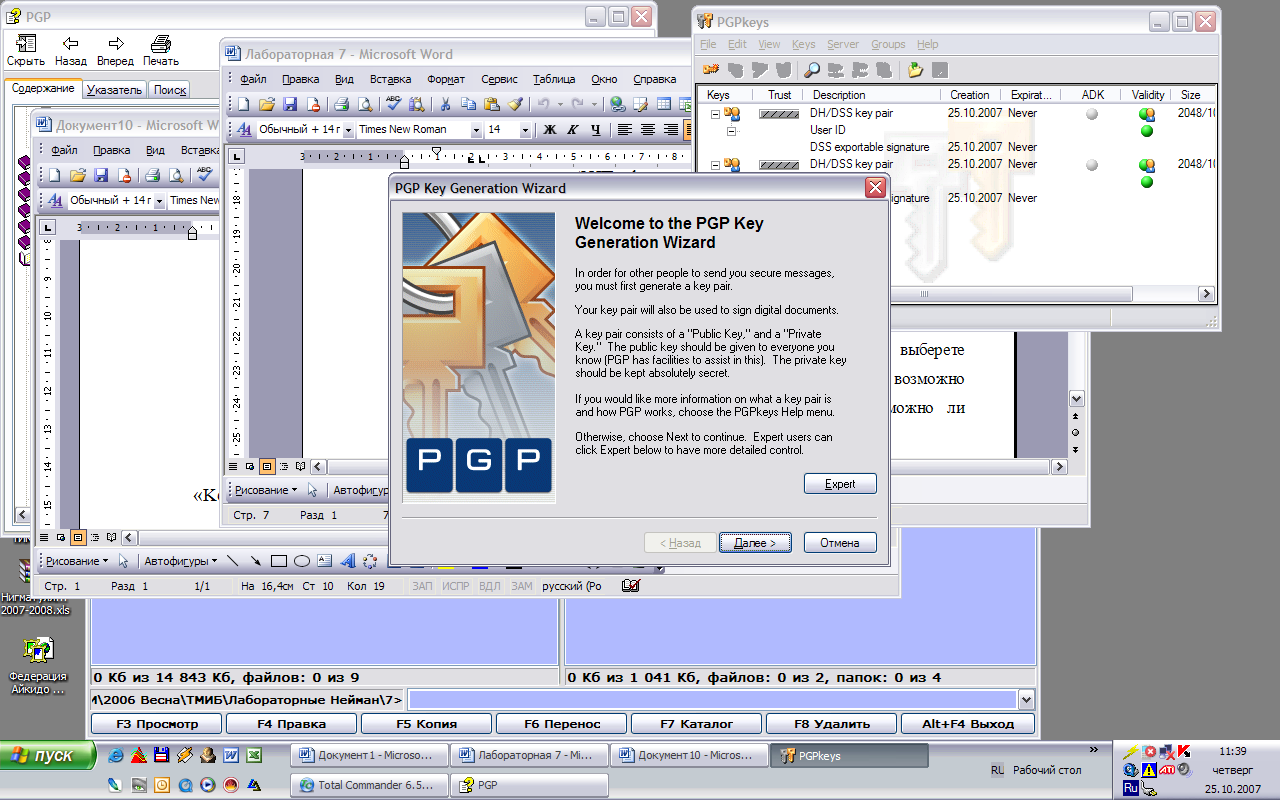This screenshot has height=800, width=1280.
Task: Toggle underline Ч in Лабораторная 7 Word
Action: [596, 130]
